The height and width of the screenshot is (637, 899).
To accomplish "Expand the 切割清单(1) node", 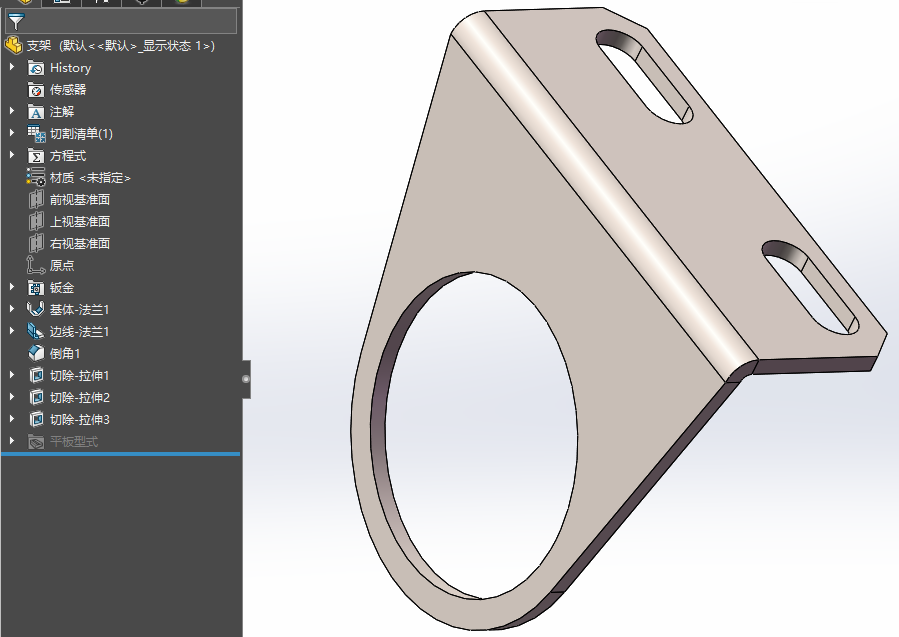I will point(12,133).
